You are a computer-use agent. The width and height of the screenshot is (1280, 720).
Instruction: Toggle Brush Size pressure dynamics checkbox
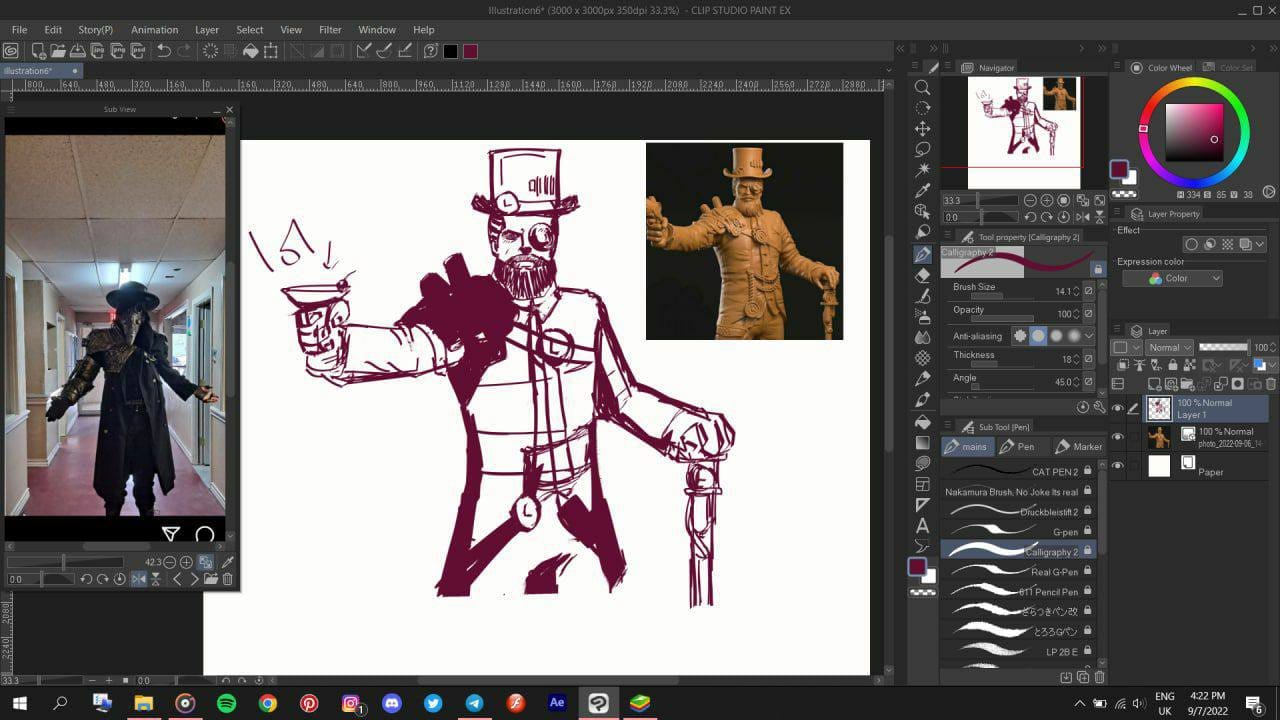tap(1089, 291)
